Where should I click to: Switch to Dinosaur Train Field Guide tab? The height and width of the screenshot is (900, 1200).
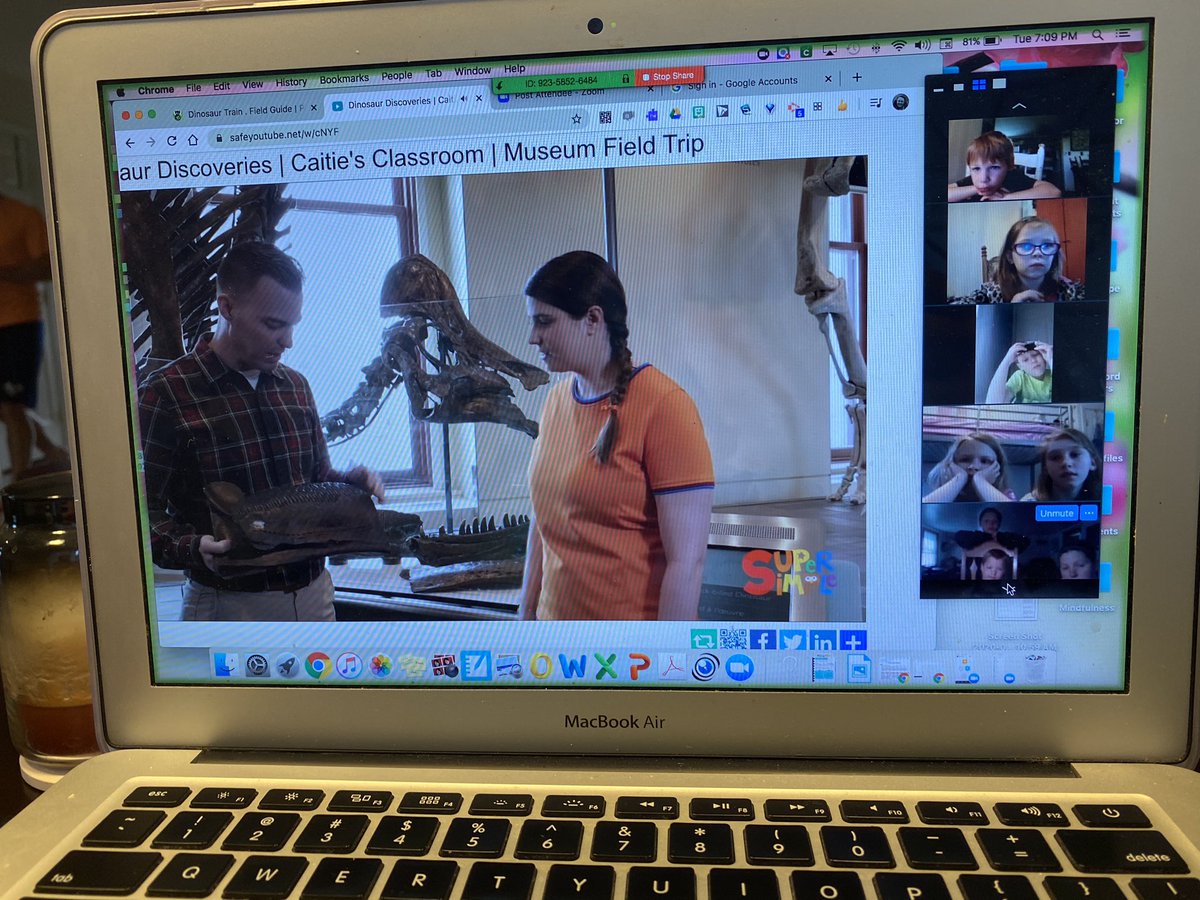(x=245, y=112)
